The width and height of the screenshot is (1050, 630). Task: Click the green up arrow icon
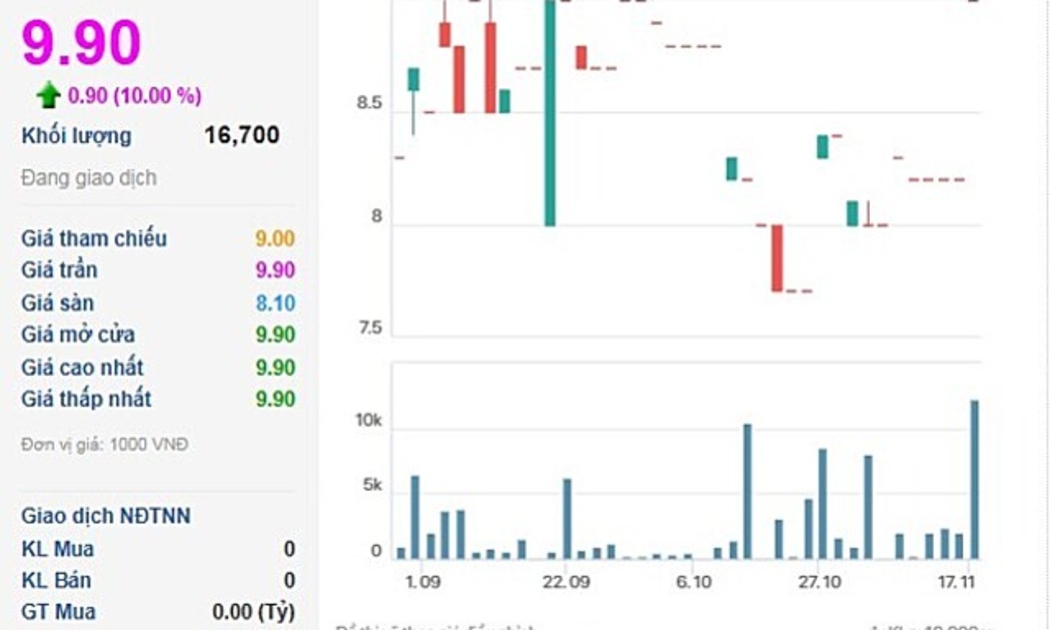click(48, 95)
